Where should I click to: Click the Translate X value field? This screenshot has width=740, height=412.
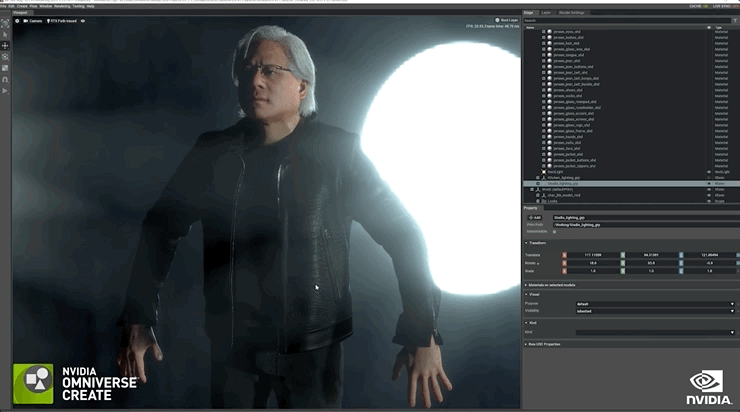pos(593,255)
